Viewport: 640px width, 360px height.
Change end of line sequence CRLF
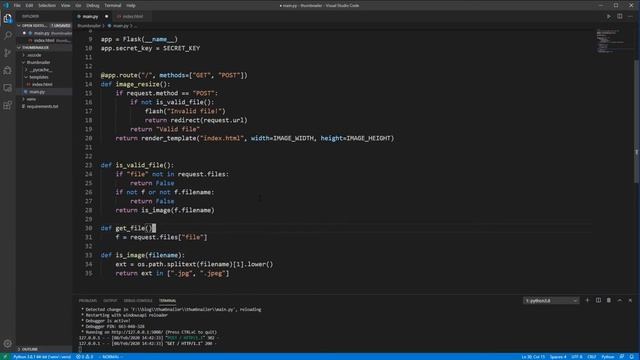click(591, 357)
